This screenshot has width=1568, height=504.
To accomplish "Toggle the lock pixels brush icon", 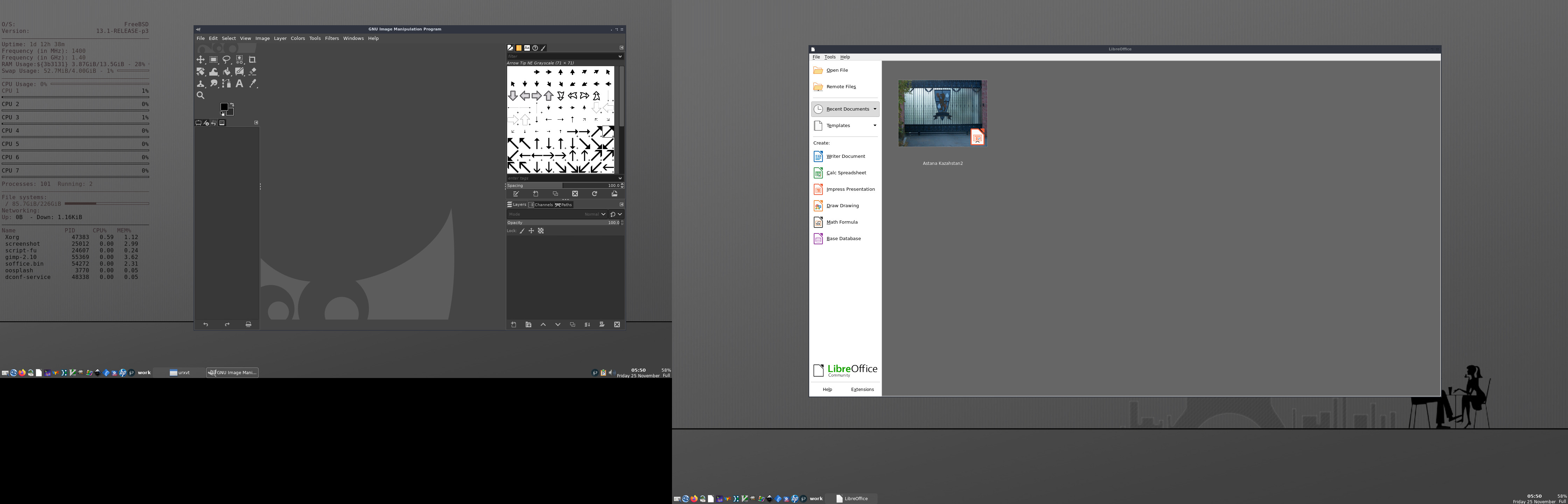I will click(x=521, y=231).
